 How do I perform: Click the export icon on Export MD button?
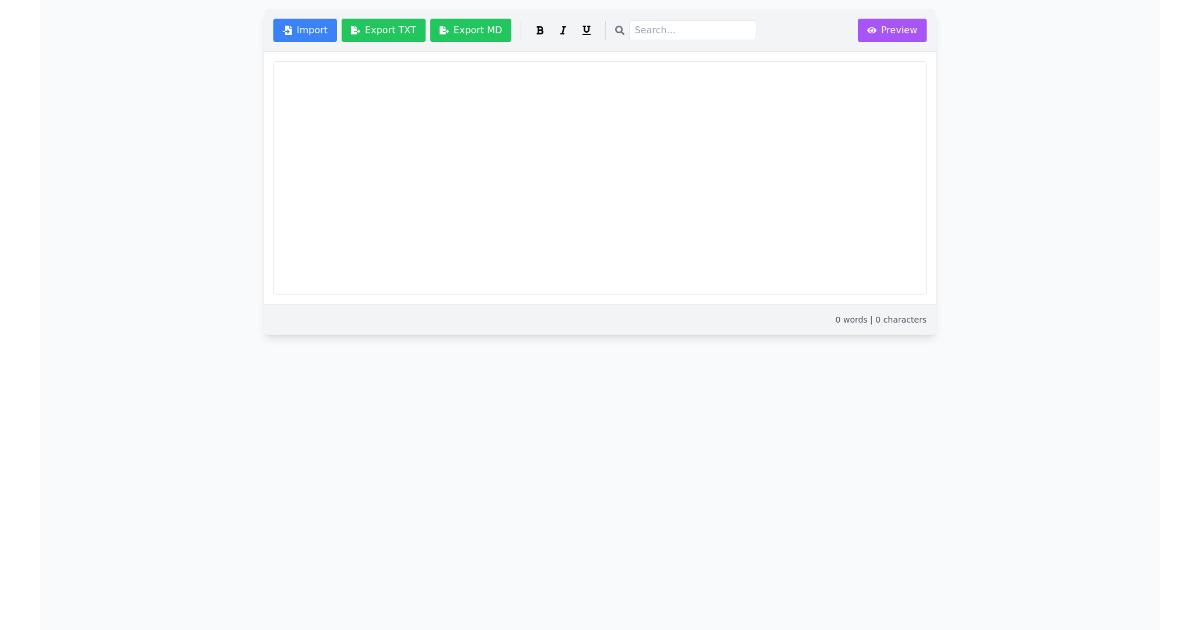(443, 30)
